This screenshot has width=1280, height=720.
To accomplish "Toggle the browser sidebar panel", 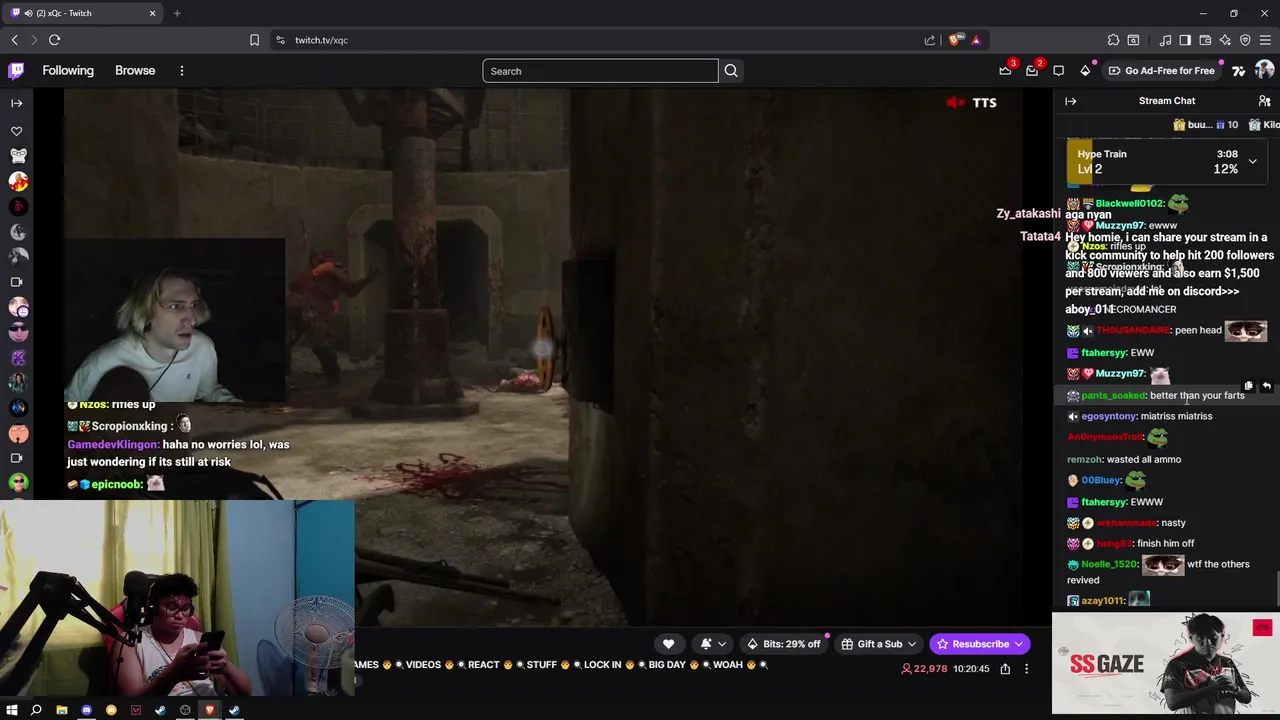I will coord(1185,40).
